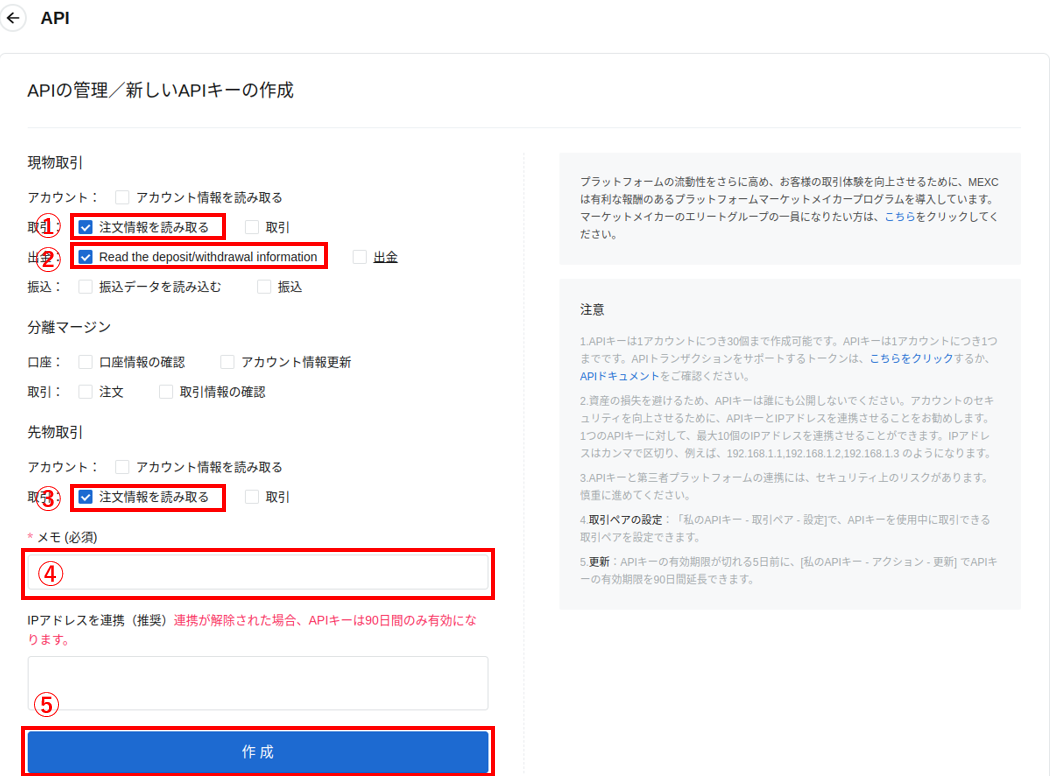Click the '注意' notes heading
The image size is (1050, 776).
(x=592, y=310)
